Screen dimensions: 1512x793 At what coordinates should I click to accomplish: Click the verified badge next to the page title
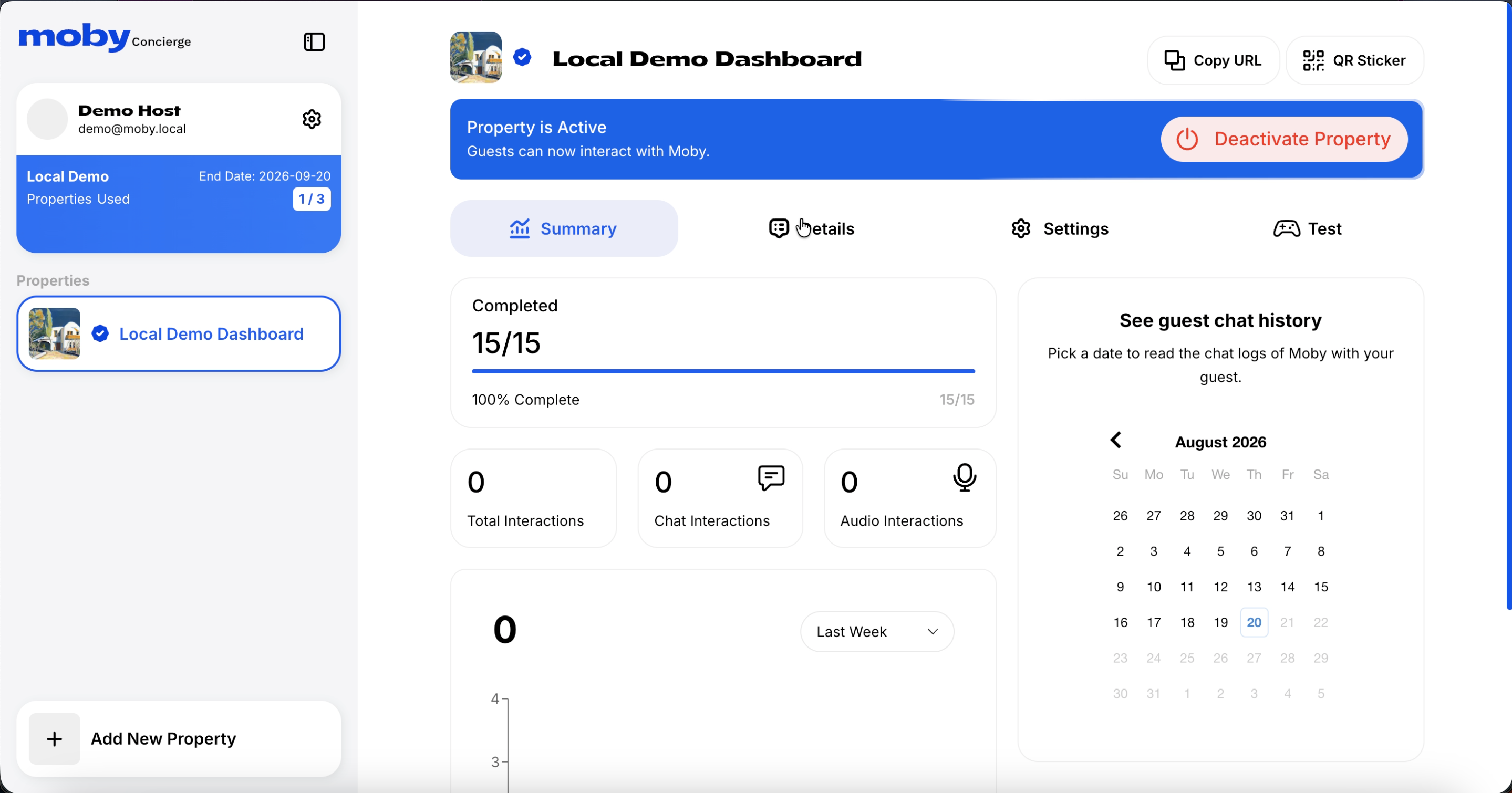point(522,57)
